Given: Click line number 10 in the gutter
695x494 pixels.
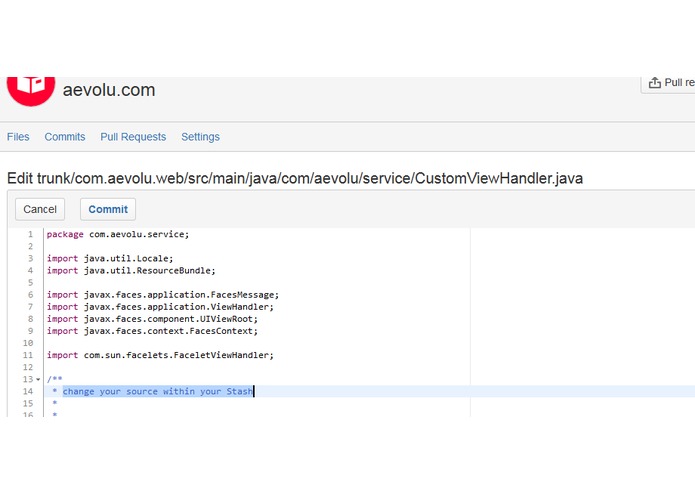Looking at the screenshot, I should tap(28, 343).
